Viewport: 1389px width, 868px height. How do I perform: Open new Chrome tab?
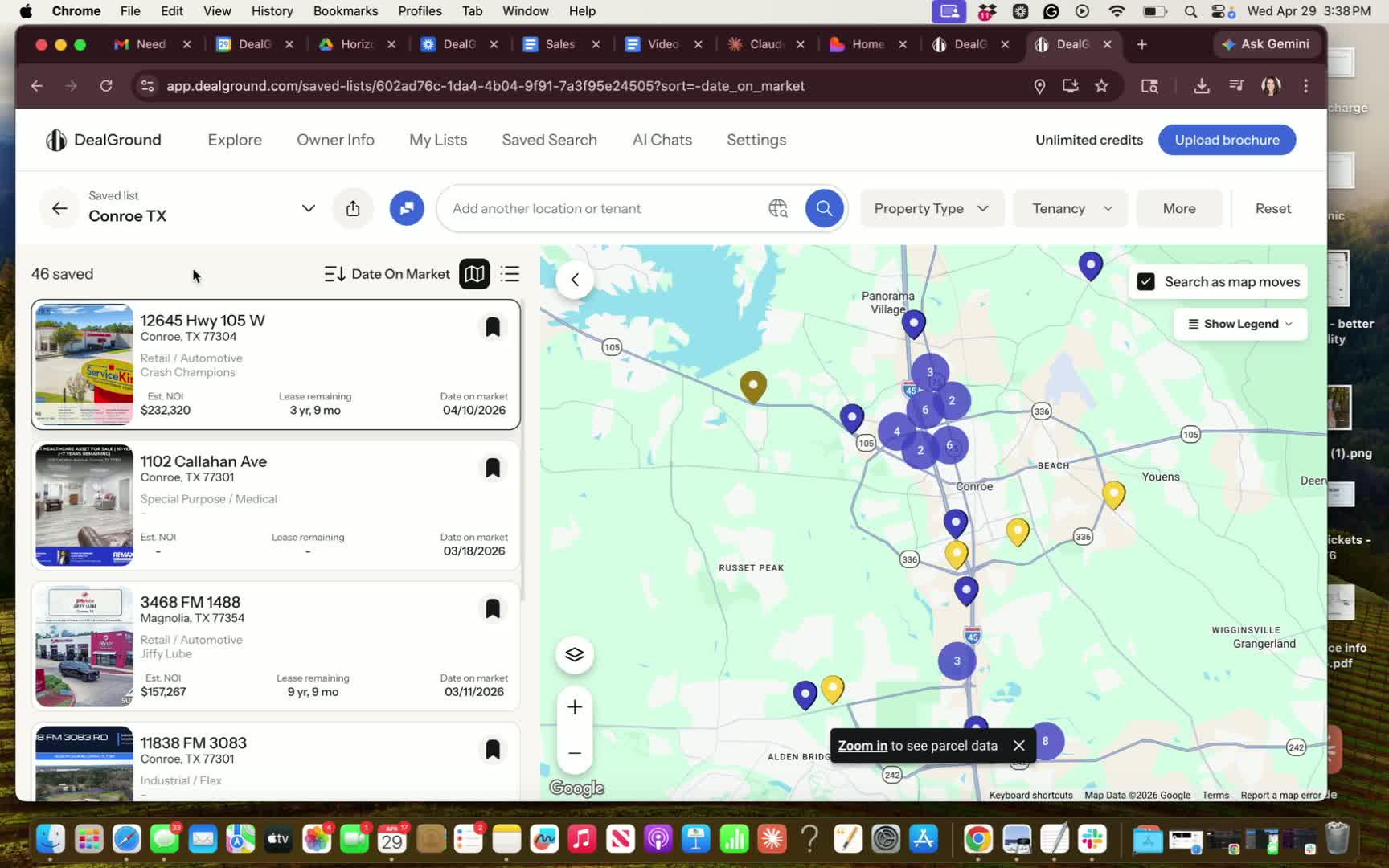pos(1141,44)
